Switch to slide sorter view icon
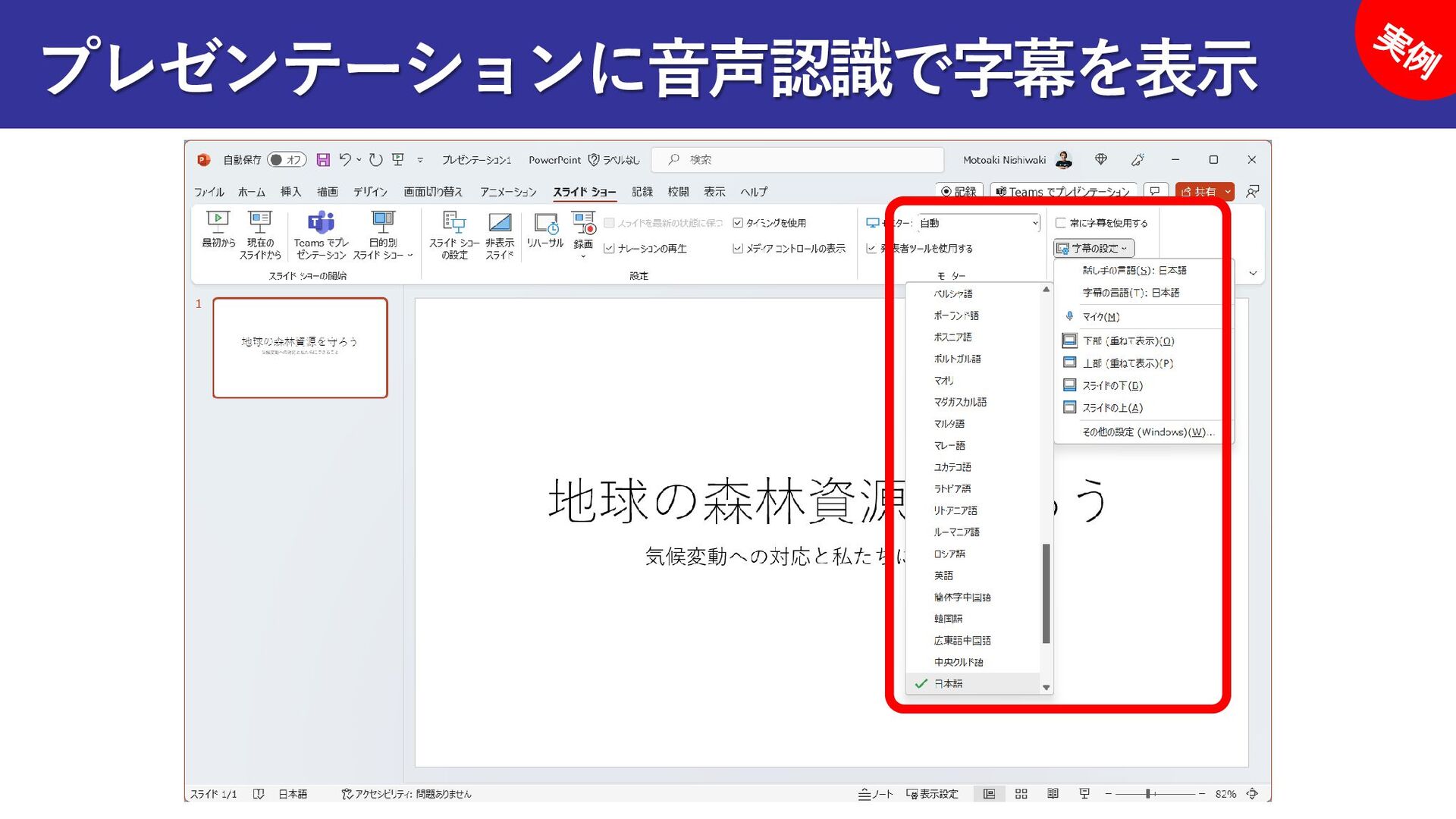1456x819 pixels. click(x=1021, y=794)
